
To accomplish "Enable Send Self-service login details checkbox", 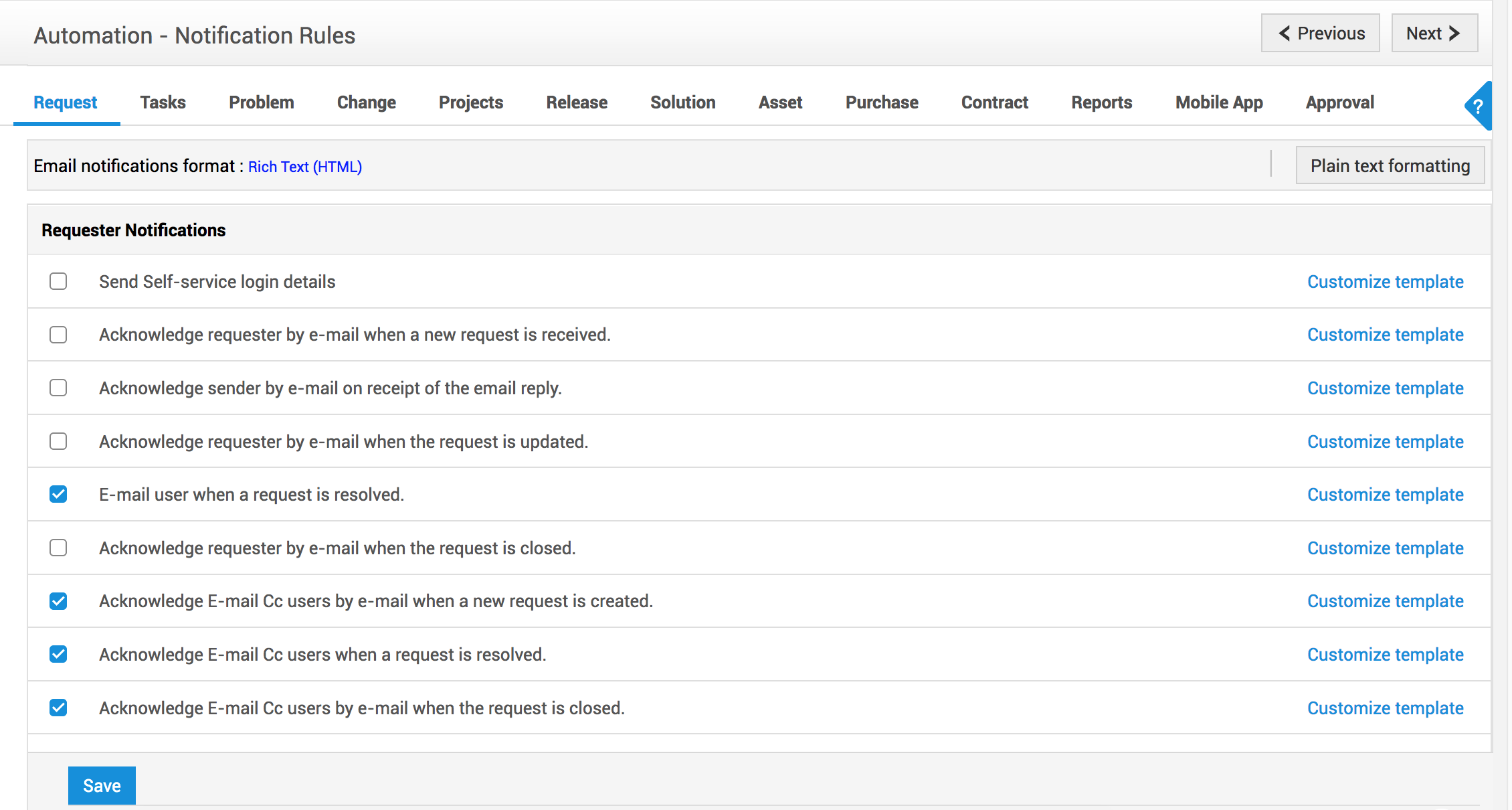I will pos(58,281).
